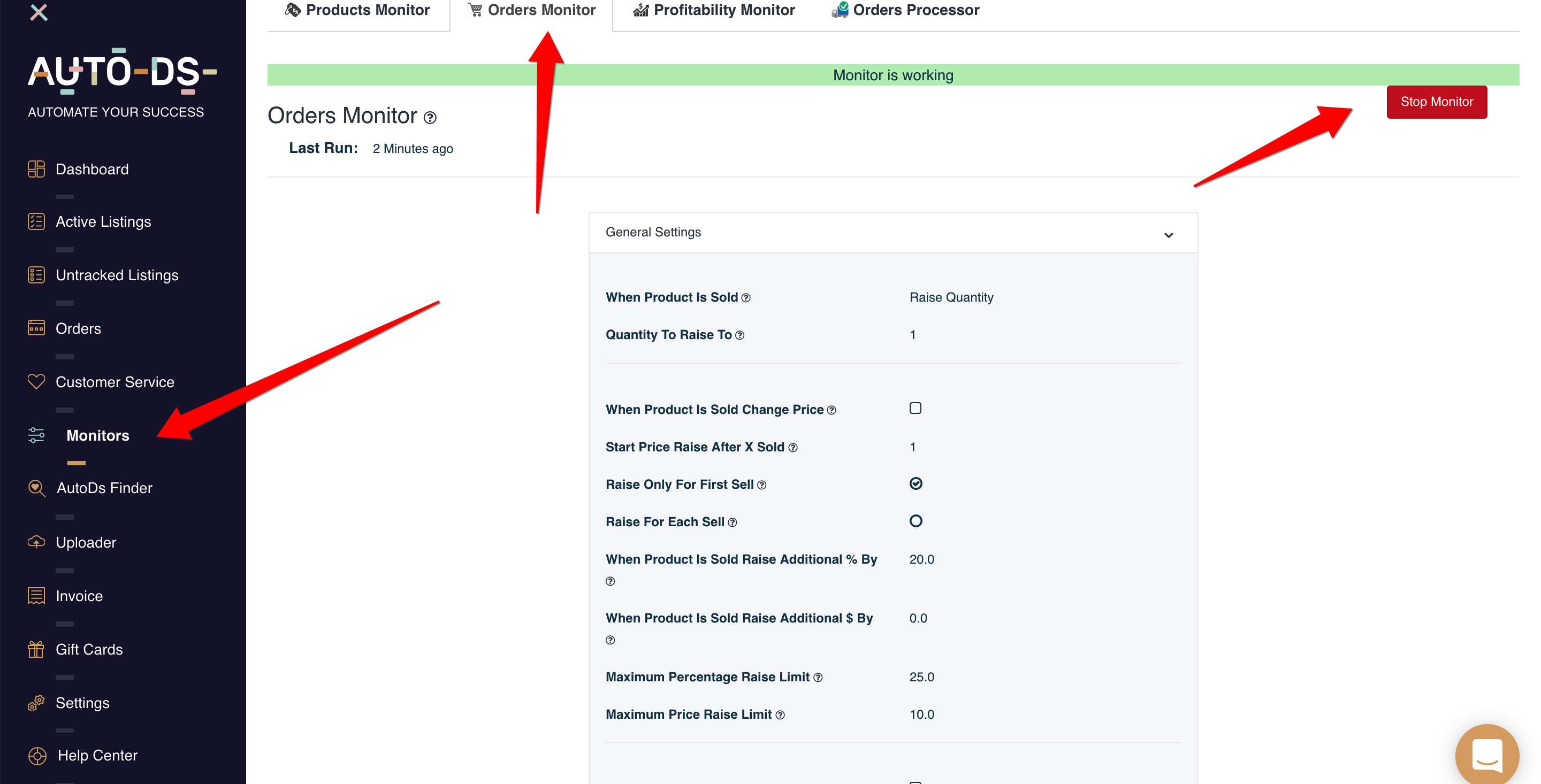
Task: Click the Help Center lifebuoy icon
Action: pos(37,756)
